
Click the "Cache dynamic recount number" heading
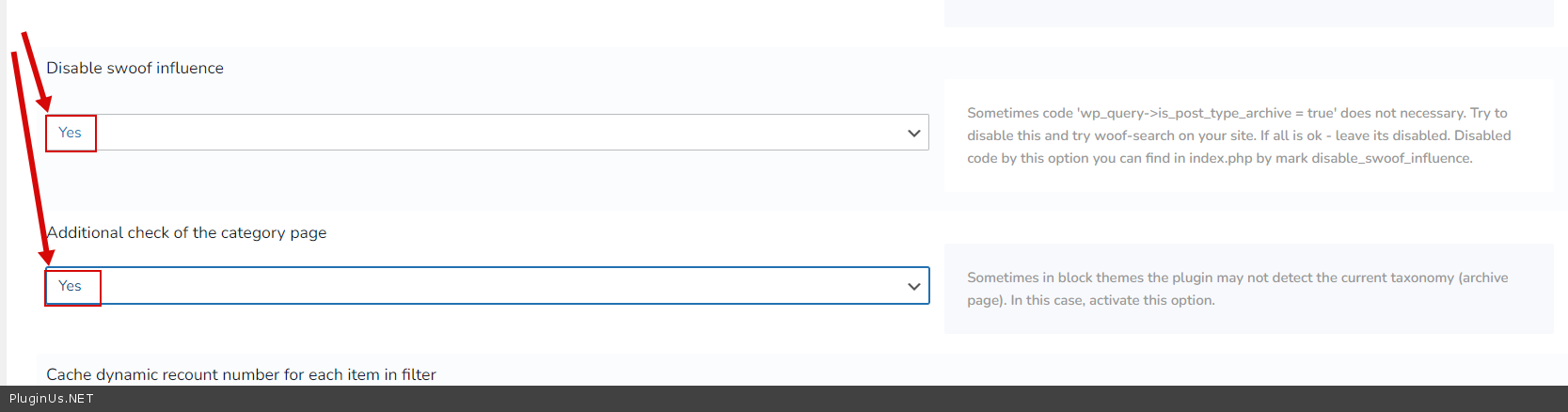click(x=241, y=374)
